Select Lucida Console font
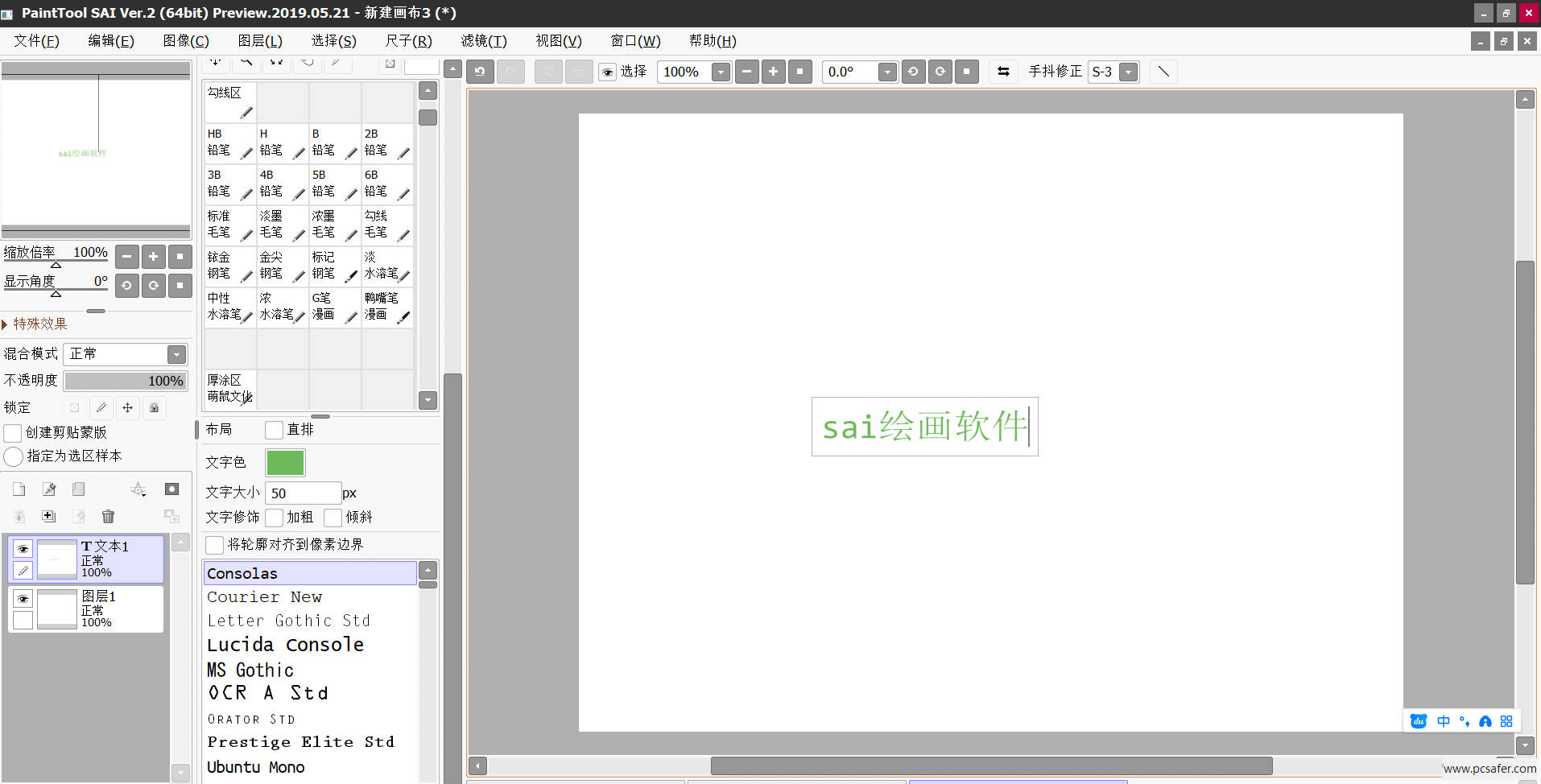 click(310, 645)
